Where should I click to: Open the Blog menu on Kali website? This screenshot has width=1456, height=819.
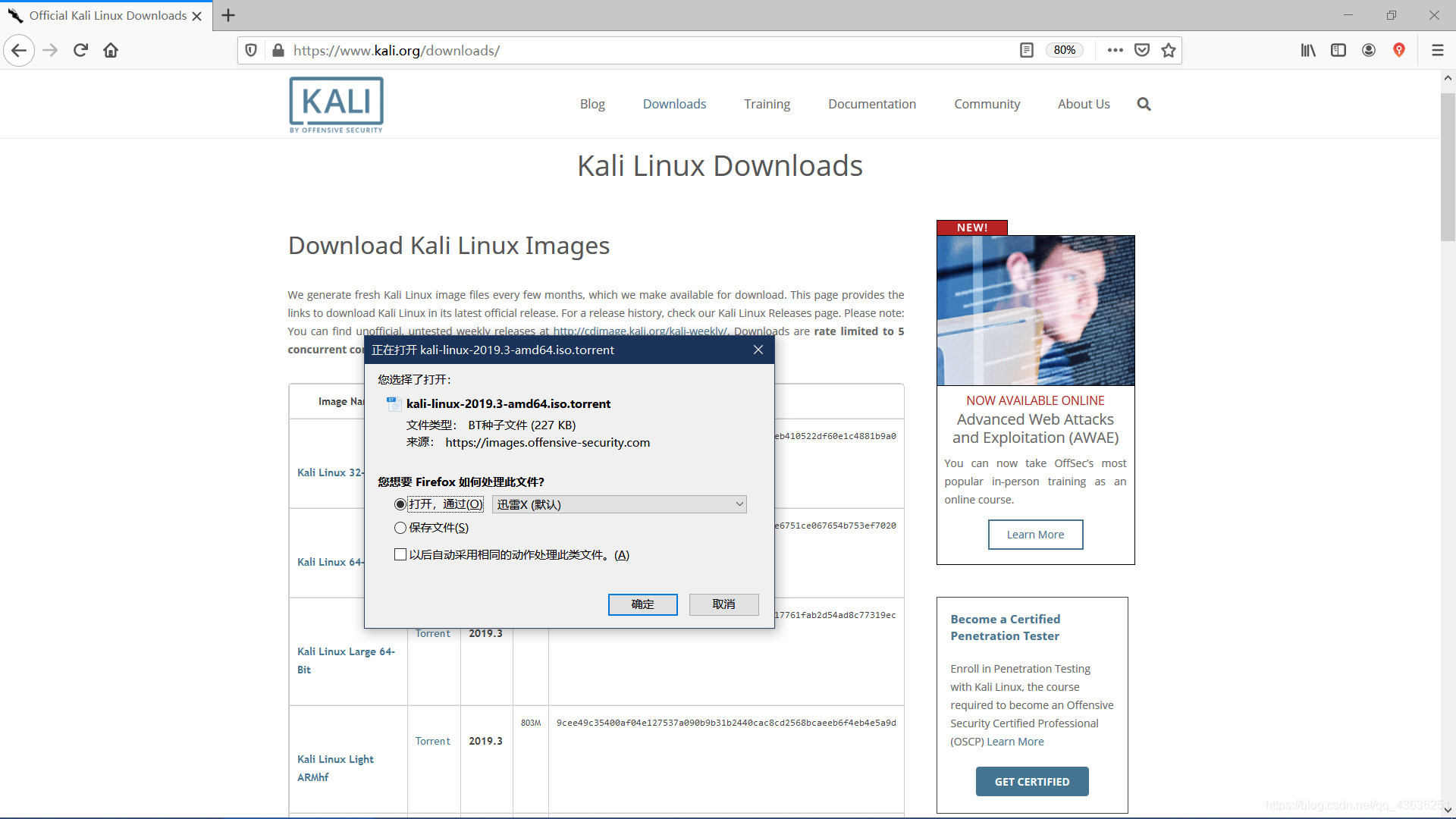591,104
